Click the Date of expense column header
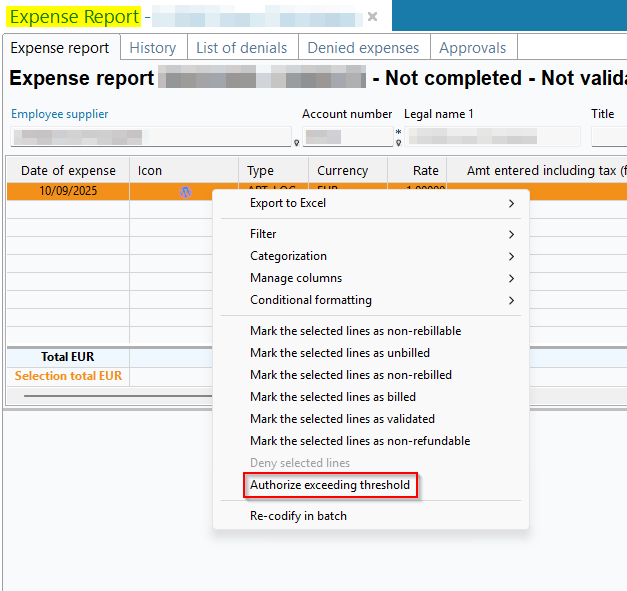627x591 pixels. (x=68, y=171)
